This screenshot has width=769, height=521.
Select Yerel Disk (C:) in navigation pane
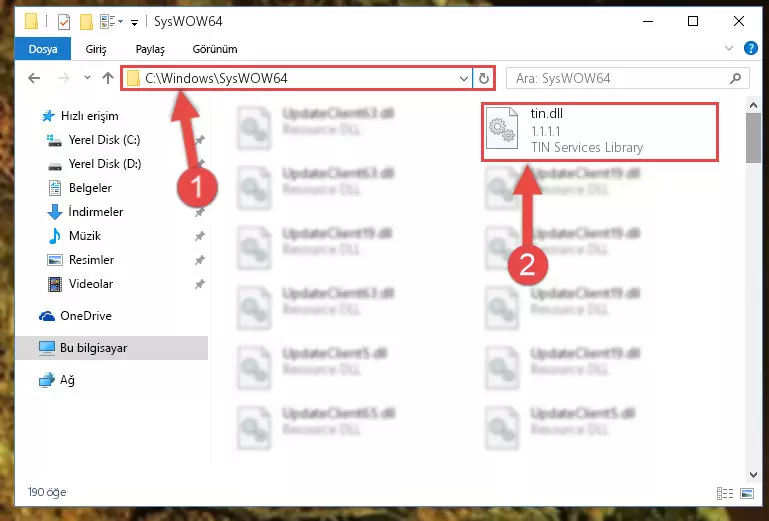(x=104, y=140)
